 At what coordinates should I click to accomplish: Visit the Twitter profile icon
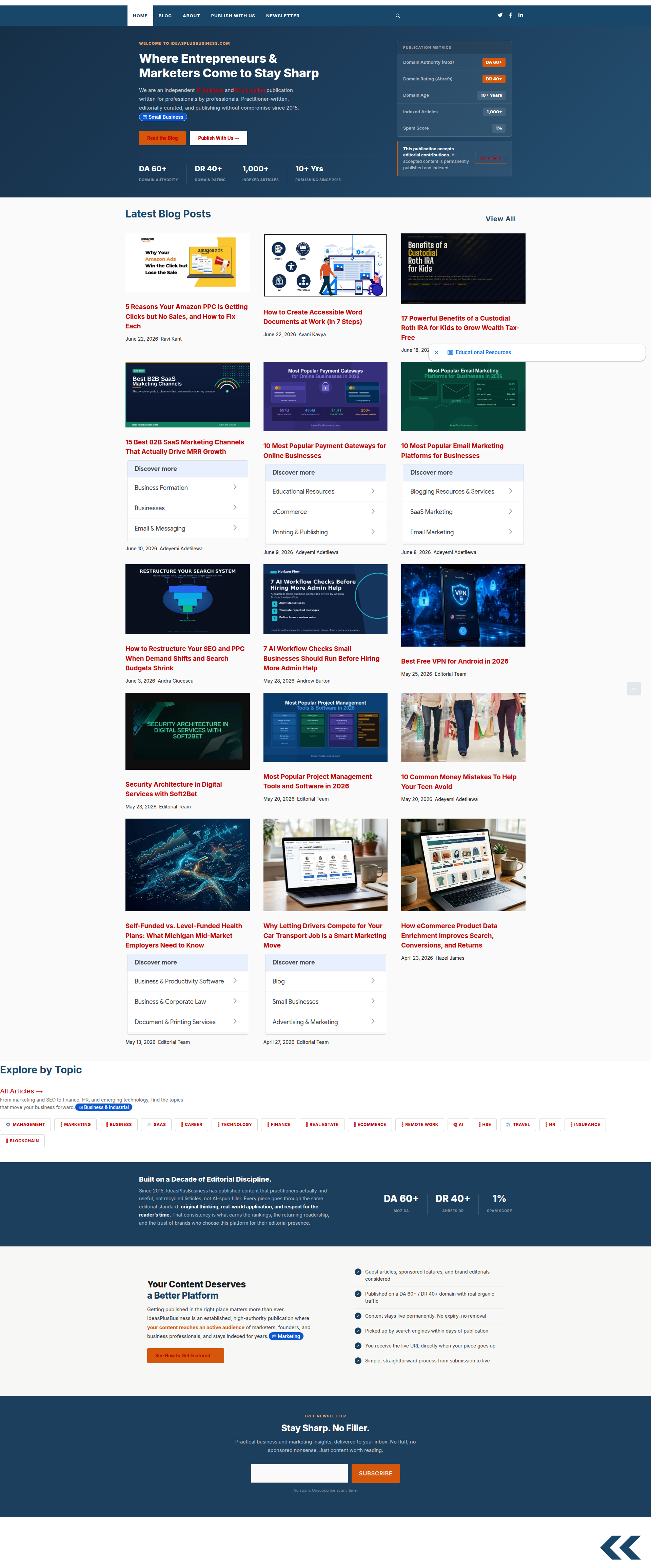[x=500, y=15]
